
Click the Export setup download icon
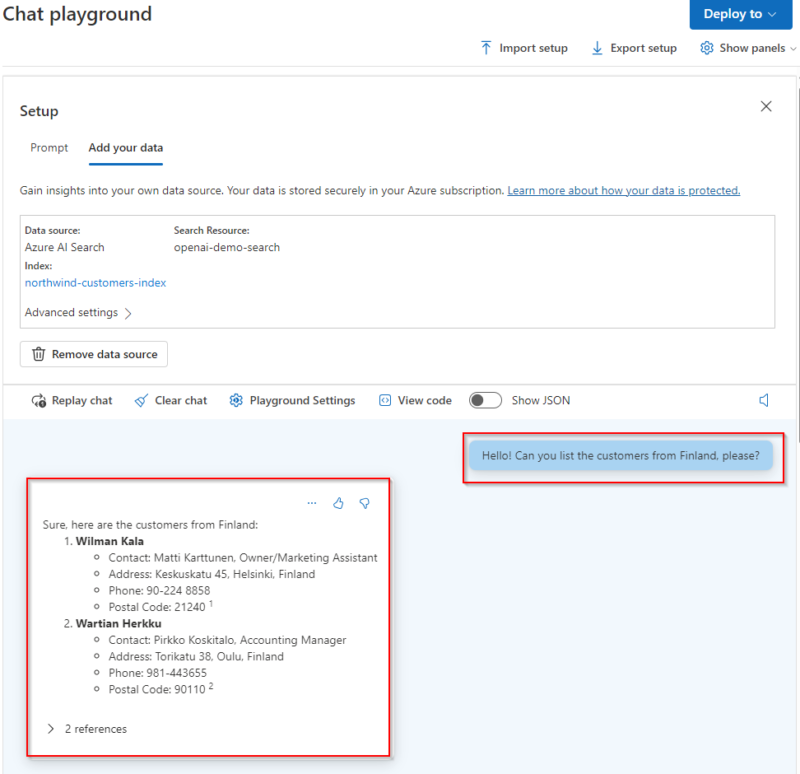coord(597,47)
